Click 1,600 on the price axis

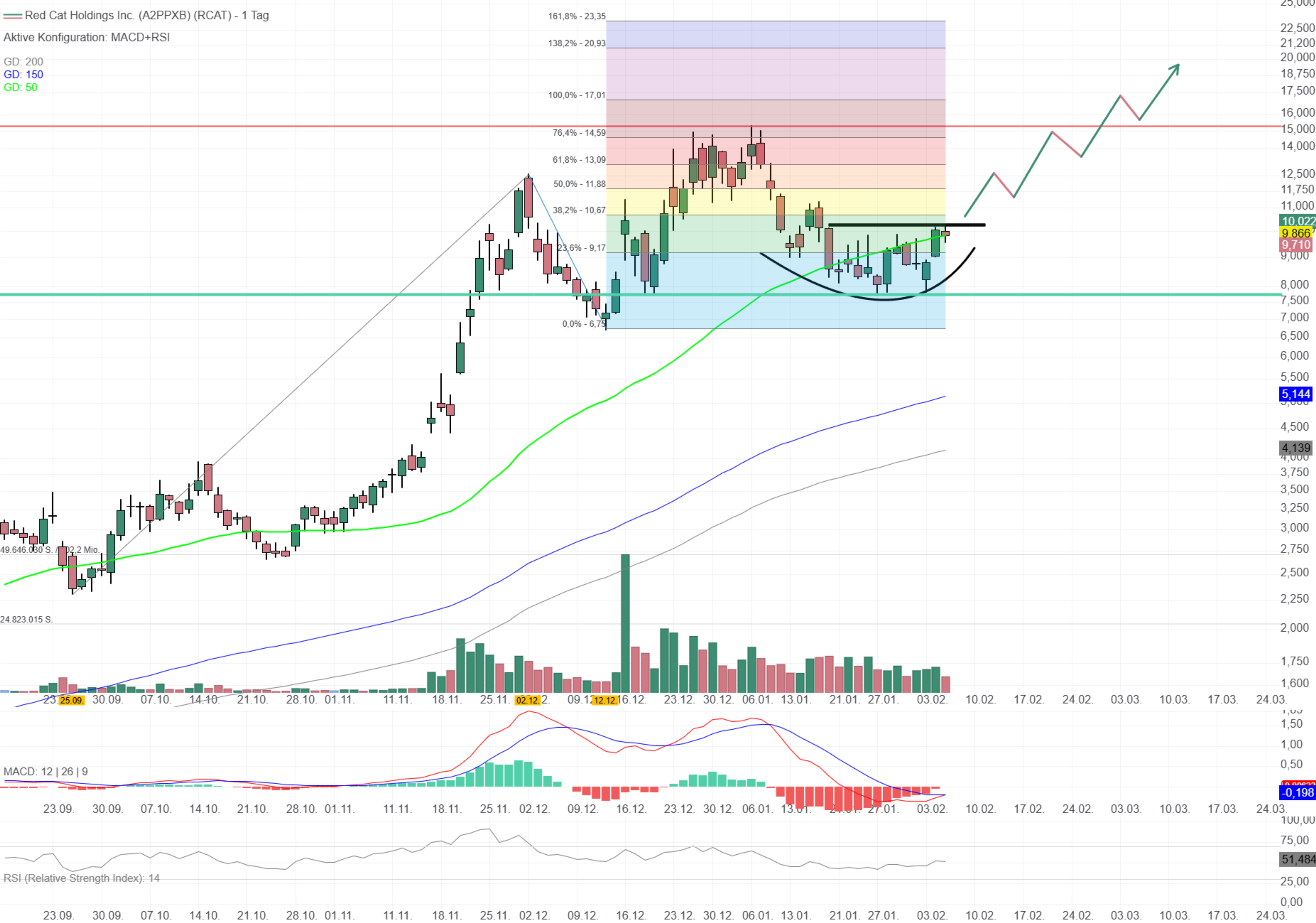pyautogui.click(x=1295, y=683)
